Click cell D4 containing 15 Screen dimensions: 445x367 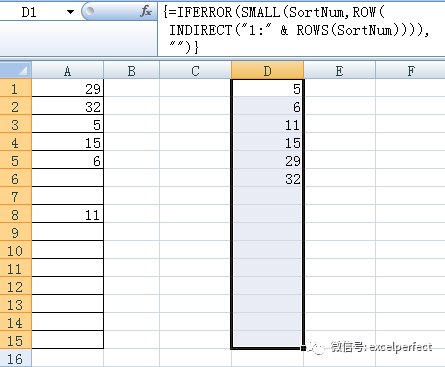267,142
